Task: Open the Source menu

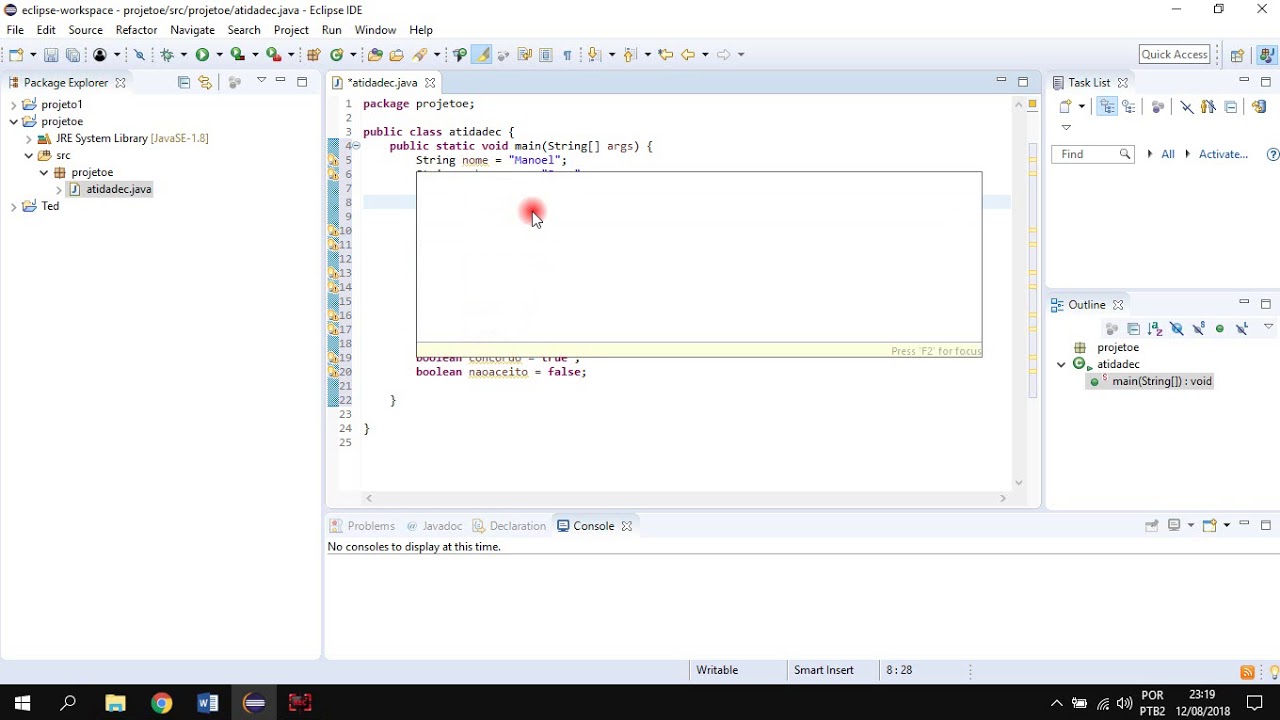Action: click(85, 30)
